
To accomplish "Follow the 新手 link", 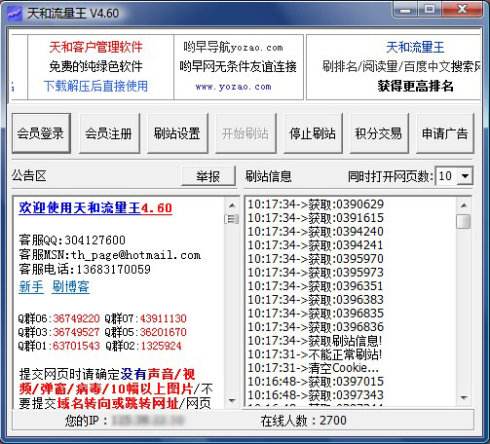I will pos(31,287).
